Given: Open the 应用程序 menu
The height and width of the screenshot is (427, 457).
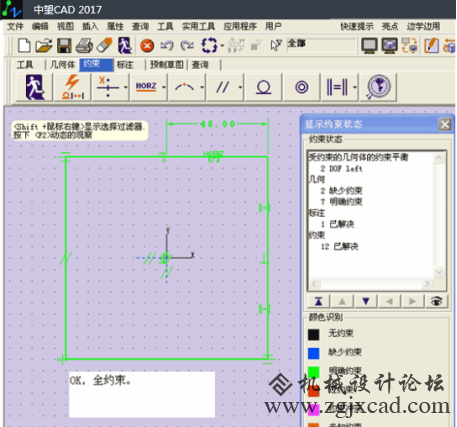Looking at the screenshot, I should tap(240, 26).
